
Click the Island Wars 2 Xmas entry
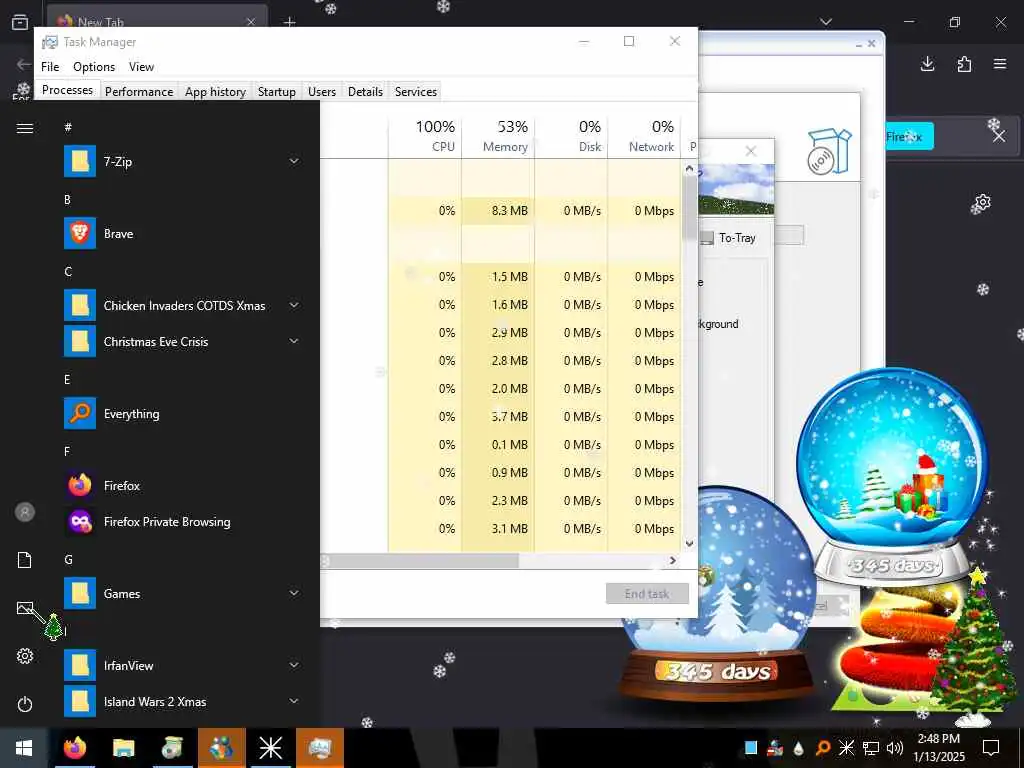(182, 701)
